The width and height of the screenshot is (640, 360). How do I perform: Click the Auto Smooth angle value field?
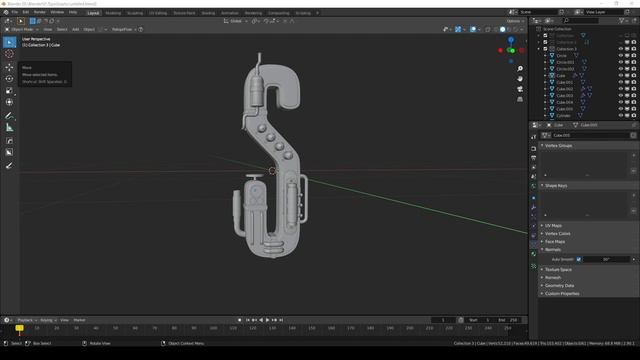point(607,259)
